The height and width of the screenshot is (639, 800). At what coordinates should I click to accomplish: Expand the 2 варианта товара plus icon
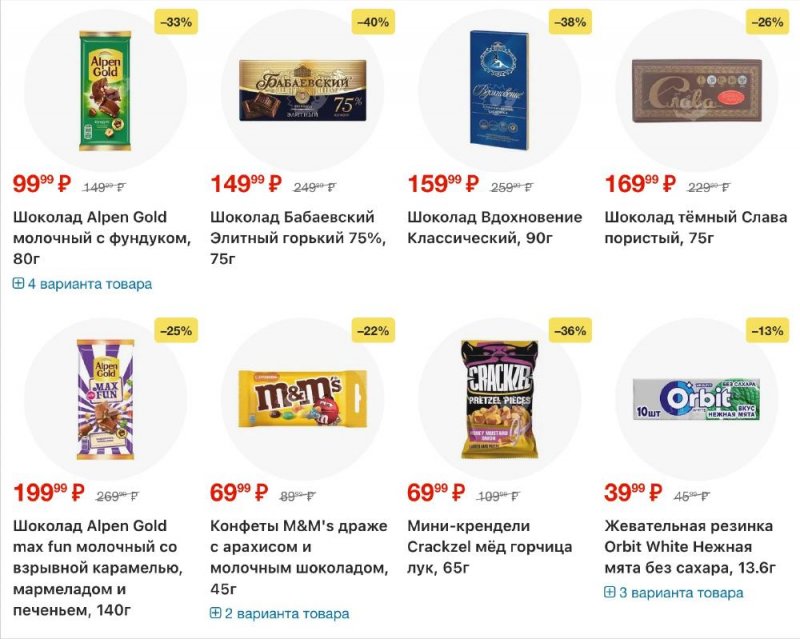[x=215, y=613]
